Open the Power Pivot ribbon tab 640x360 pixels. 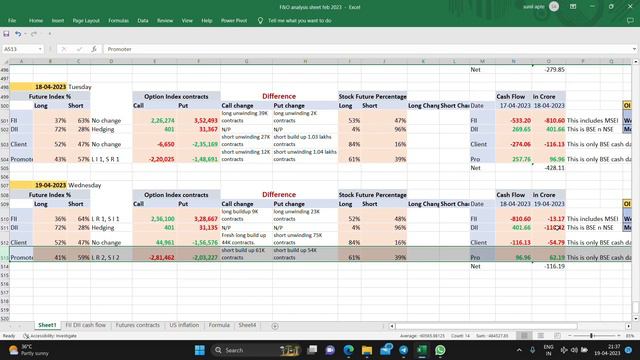[x=234, y=20]
